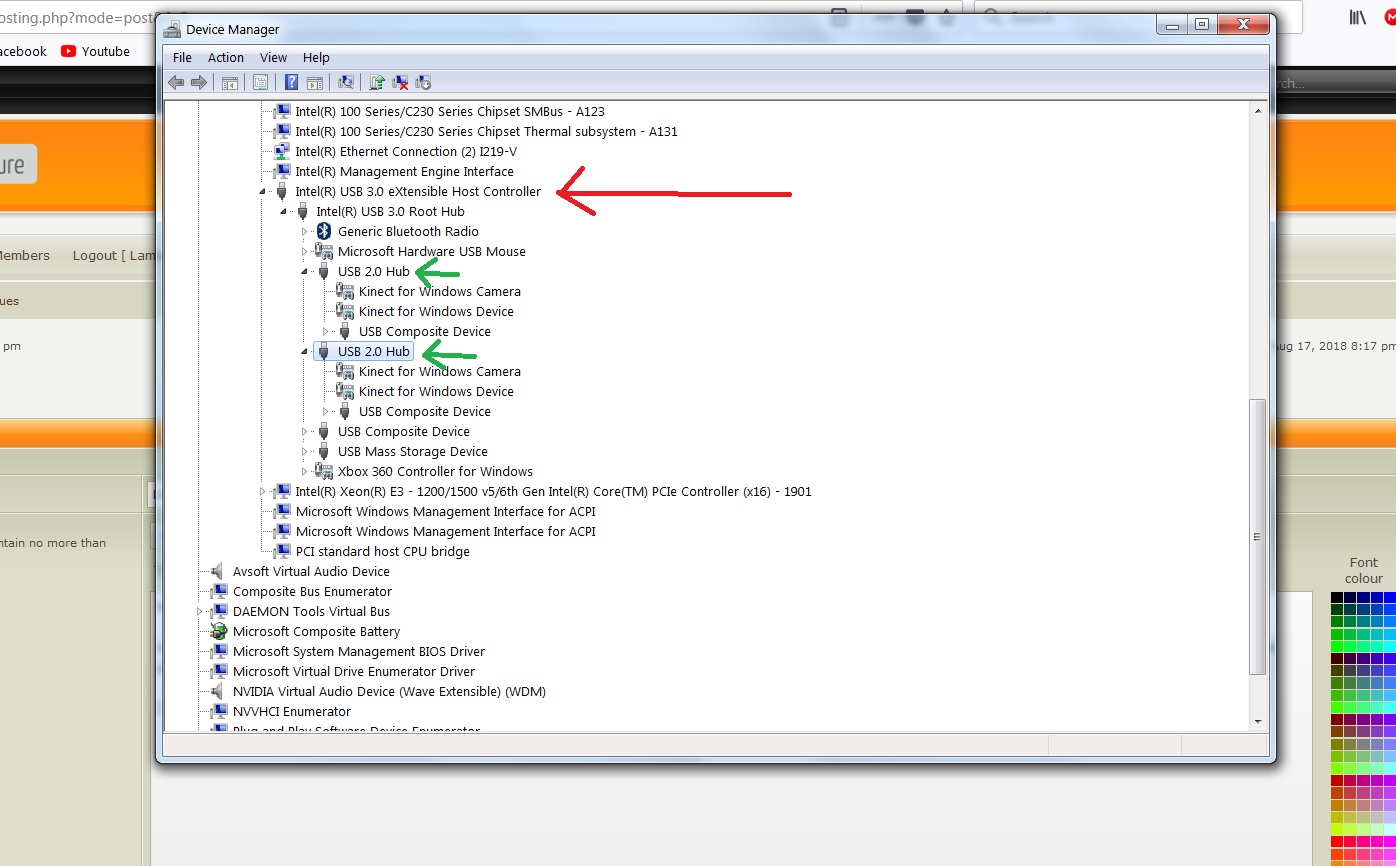1396x866 pixels.
Task: Click the network icon beside Intel Ethernet Connection
Action: pyautogui.click(x=282, y=151)
